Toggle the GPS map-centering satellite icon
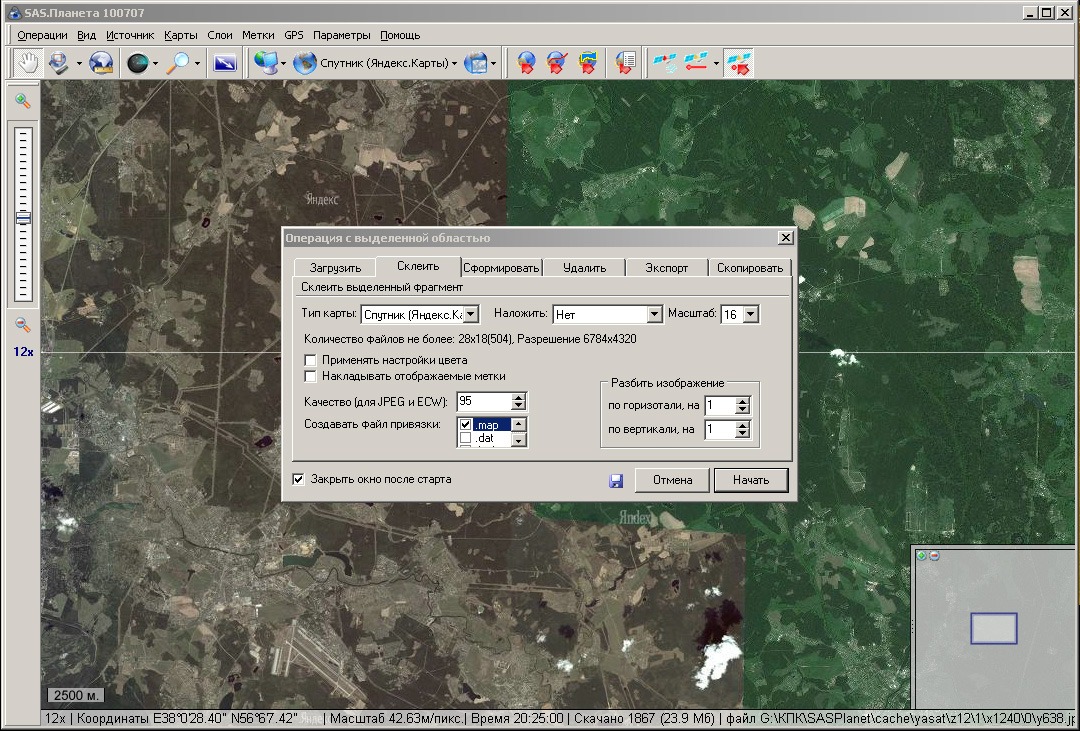 [739, 63]
